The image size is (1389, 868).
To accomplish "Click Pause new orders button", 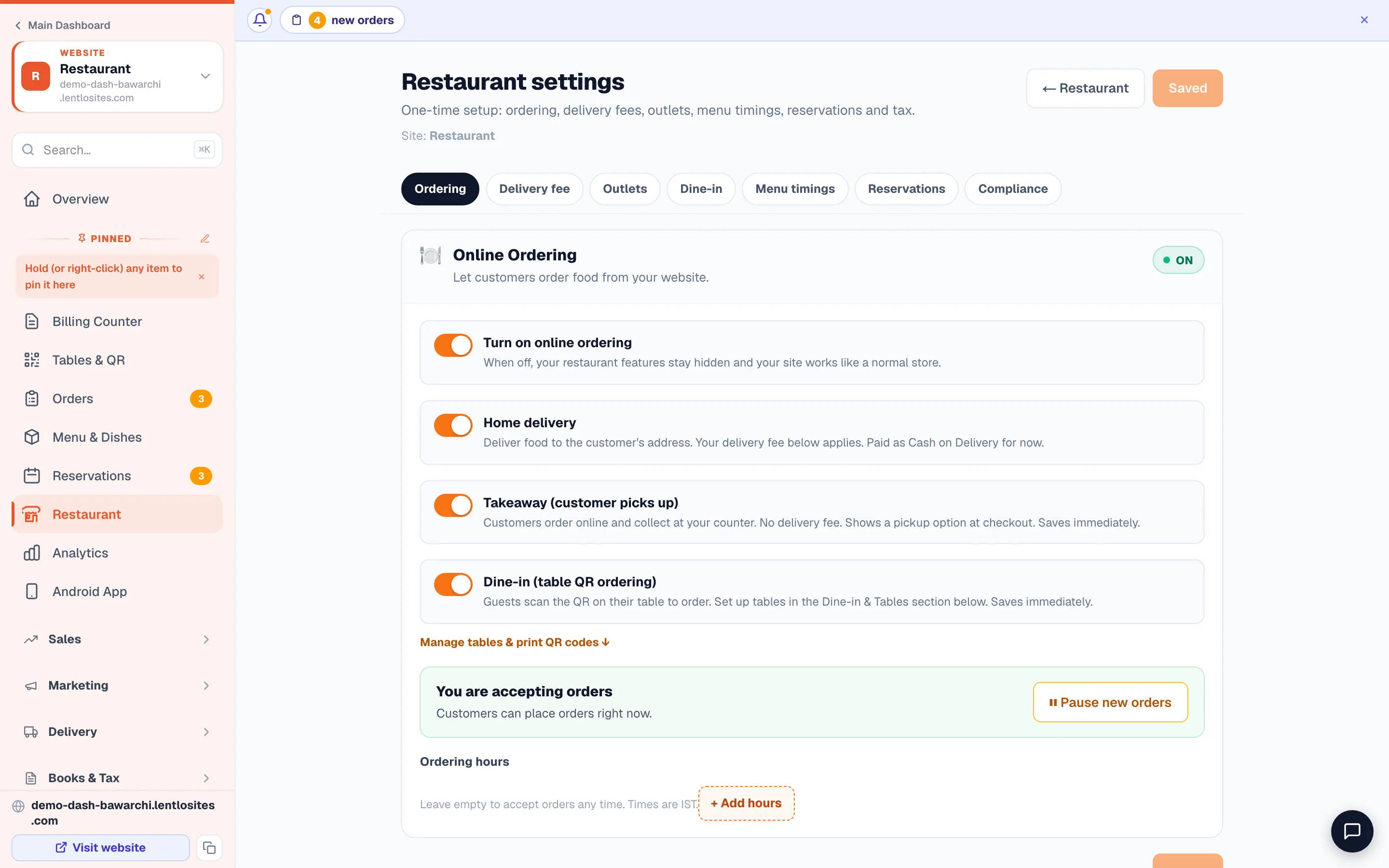I will pos(1110,702).
